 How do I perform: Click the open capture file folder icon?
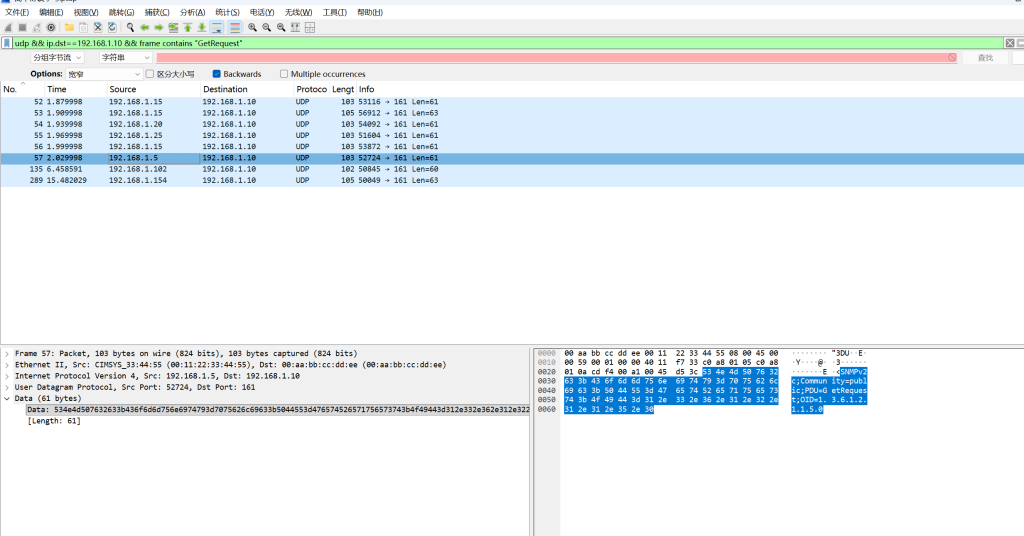point(69,27)
